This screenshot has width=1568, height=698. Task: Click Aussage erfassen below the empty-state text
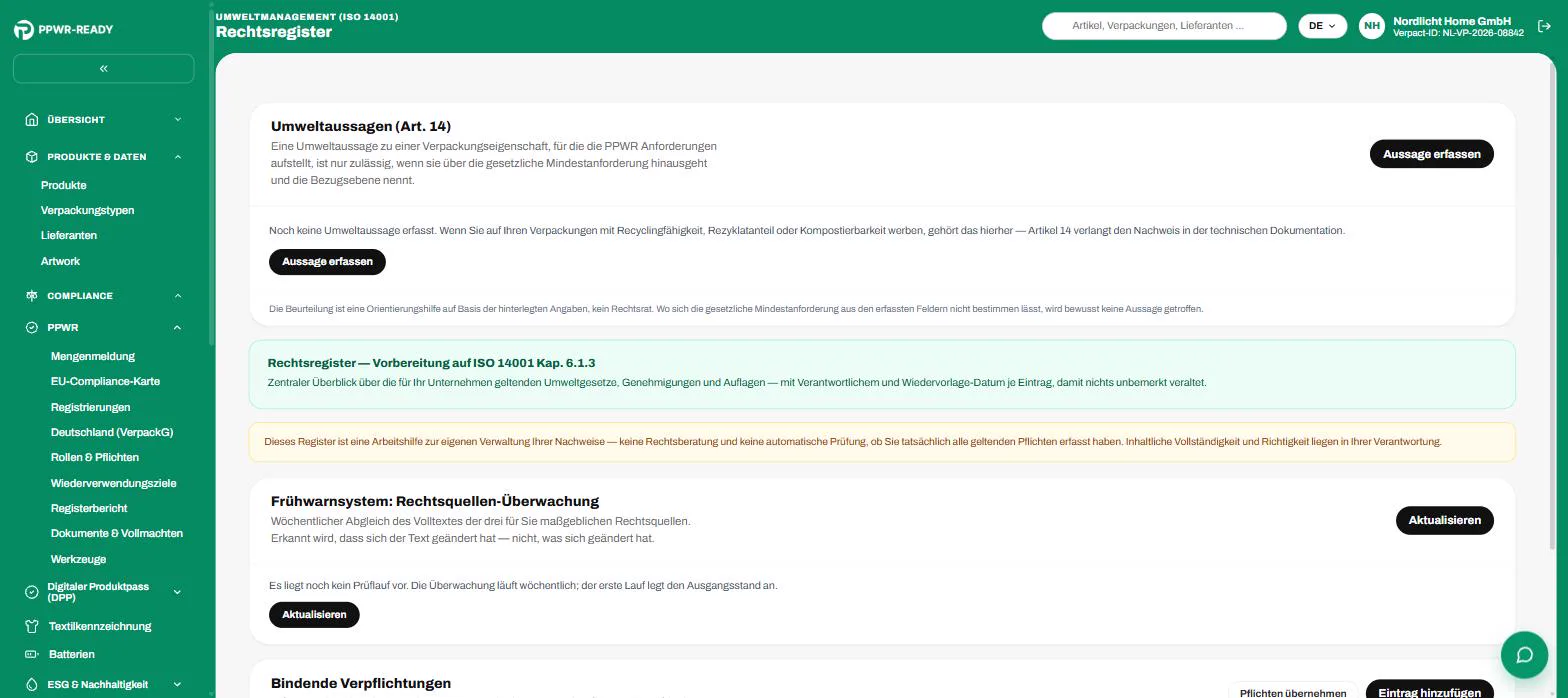[x=327, y=262]
